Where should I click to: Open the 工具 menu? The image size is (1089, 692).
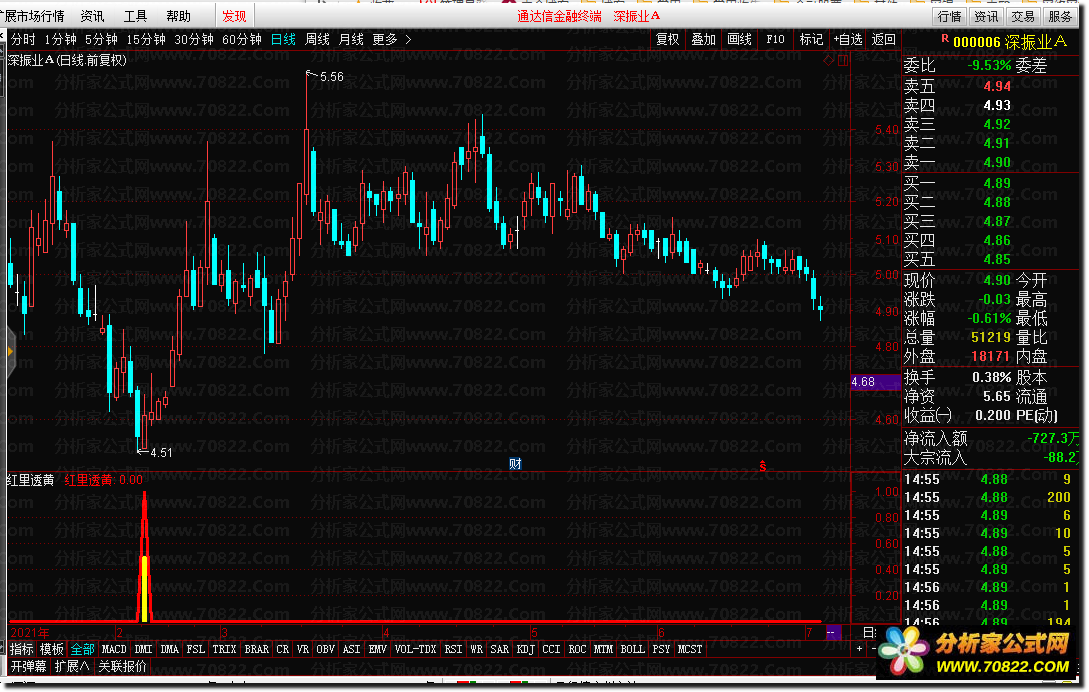coord(135,15)
